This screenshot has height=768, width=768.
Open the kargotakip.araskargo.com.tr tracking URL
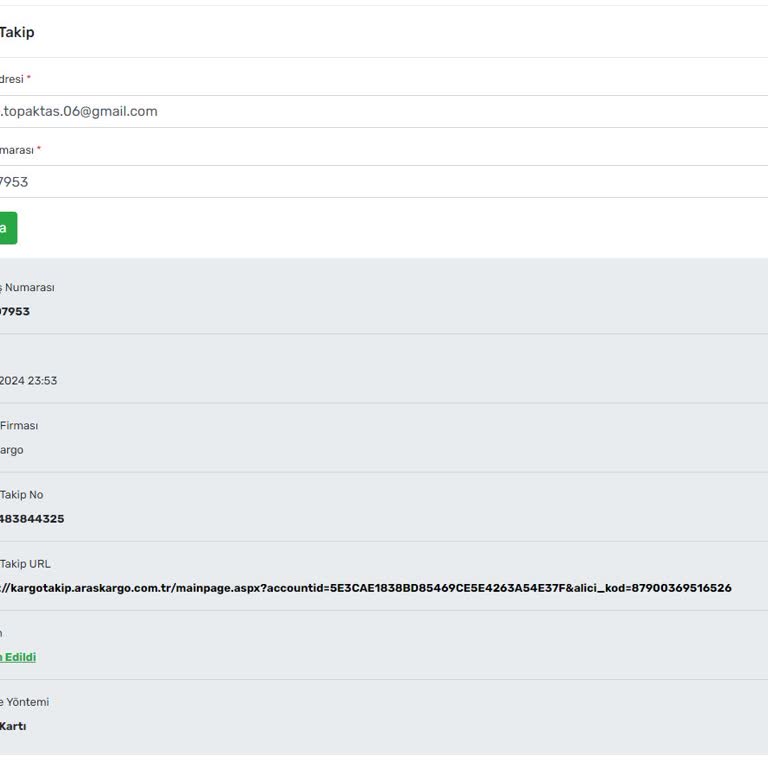pyautogui.click(x=366, y=588)
